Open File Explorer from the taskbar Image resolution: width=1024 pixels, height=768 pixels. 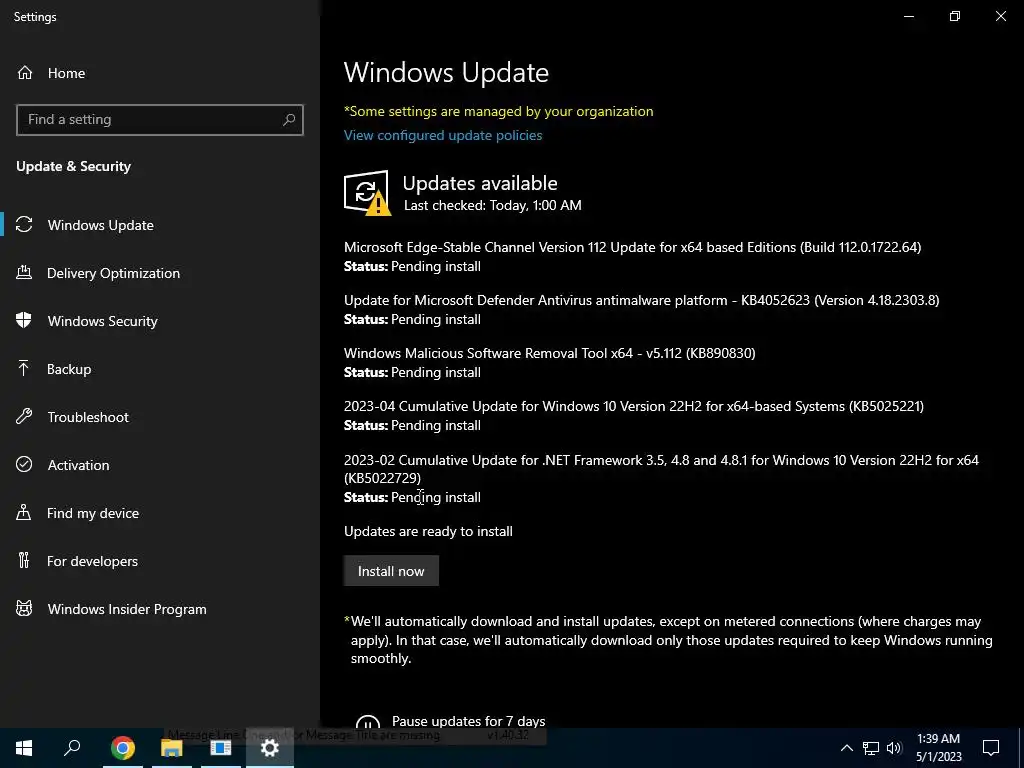click(x=172, y=748)
